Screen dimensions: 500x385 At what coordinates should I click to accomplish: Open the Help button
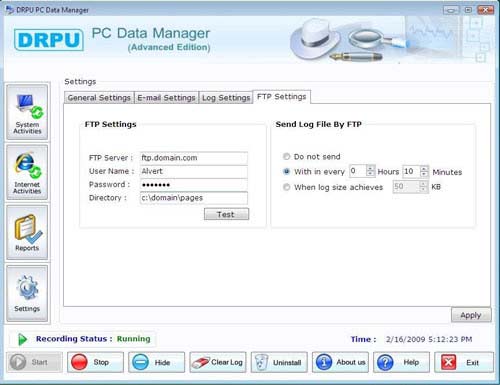tap(401, 362)
